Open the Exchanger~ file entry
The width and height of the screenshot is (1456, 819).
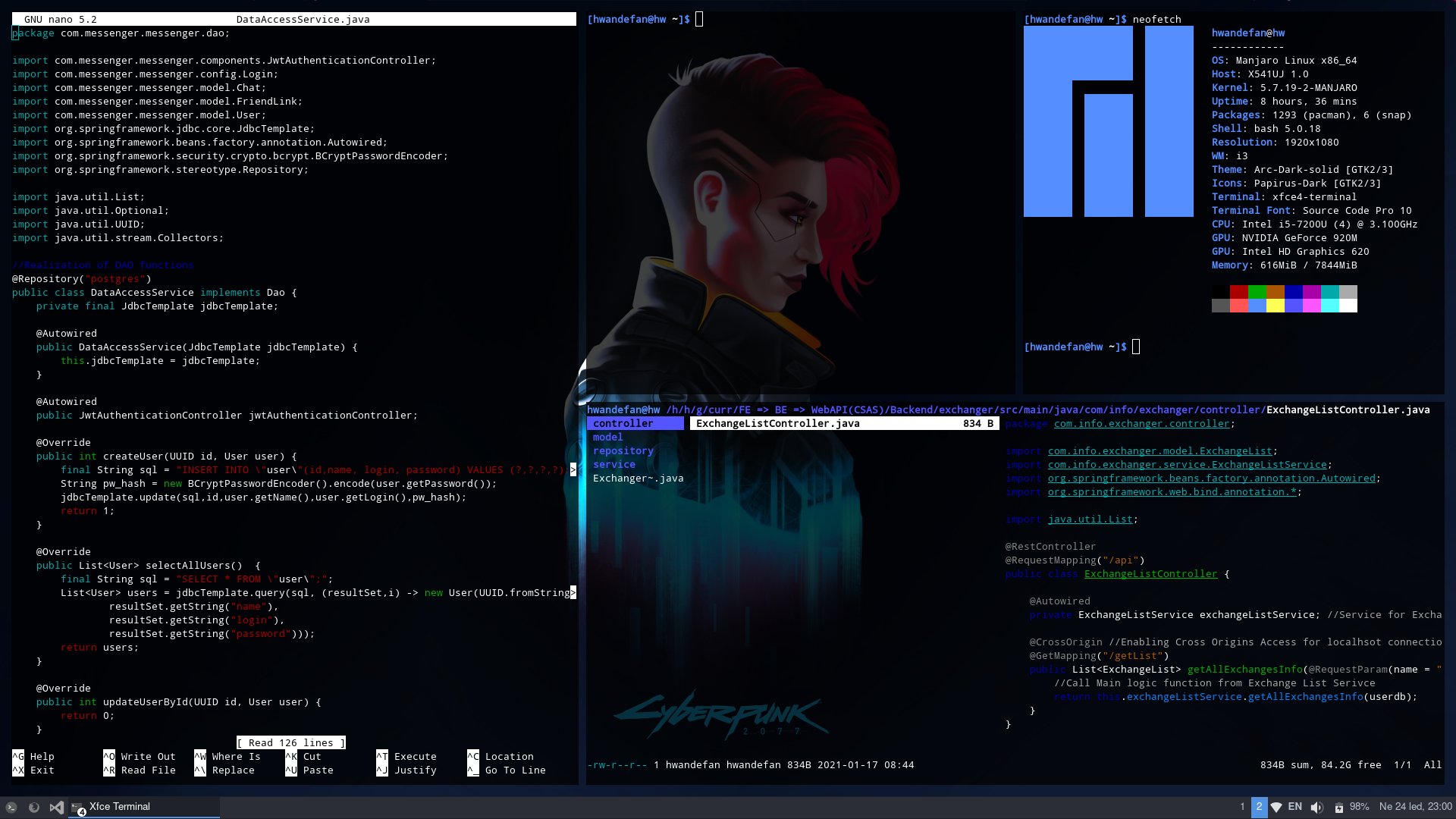[639, 478]
